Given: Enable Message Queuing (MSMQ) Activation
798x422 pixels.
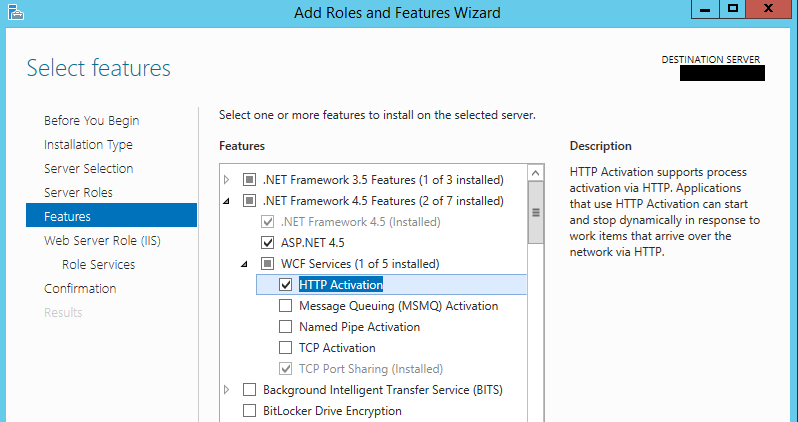Looking at the screenshot, I should (x=286, y=306).
